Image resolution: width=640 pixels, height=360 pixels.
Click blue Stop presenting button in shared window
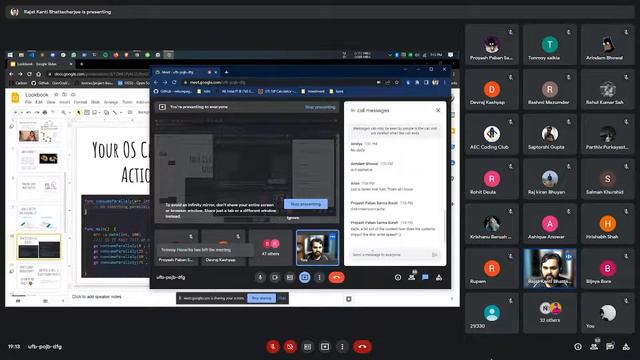[306, 204]
